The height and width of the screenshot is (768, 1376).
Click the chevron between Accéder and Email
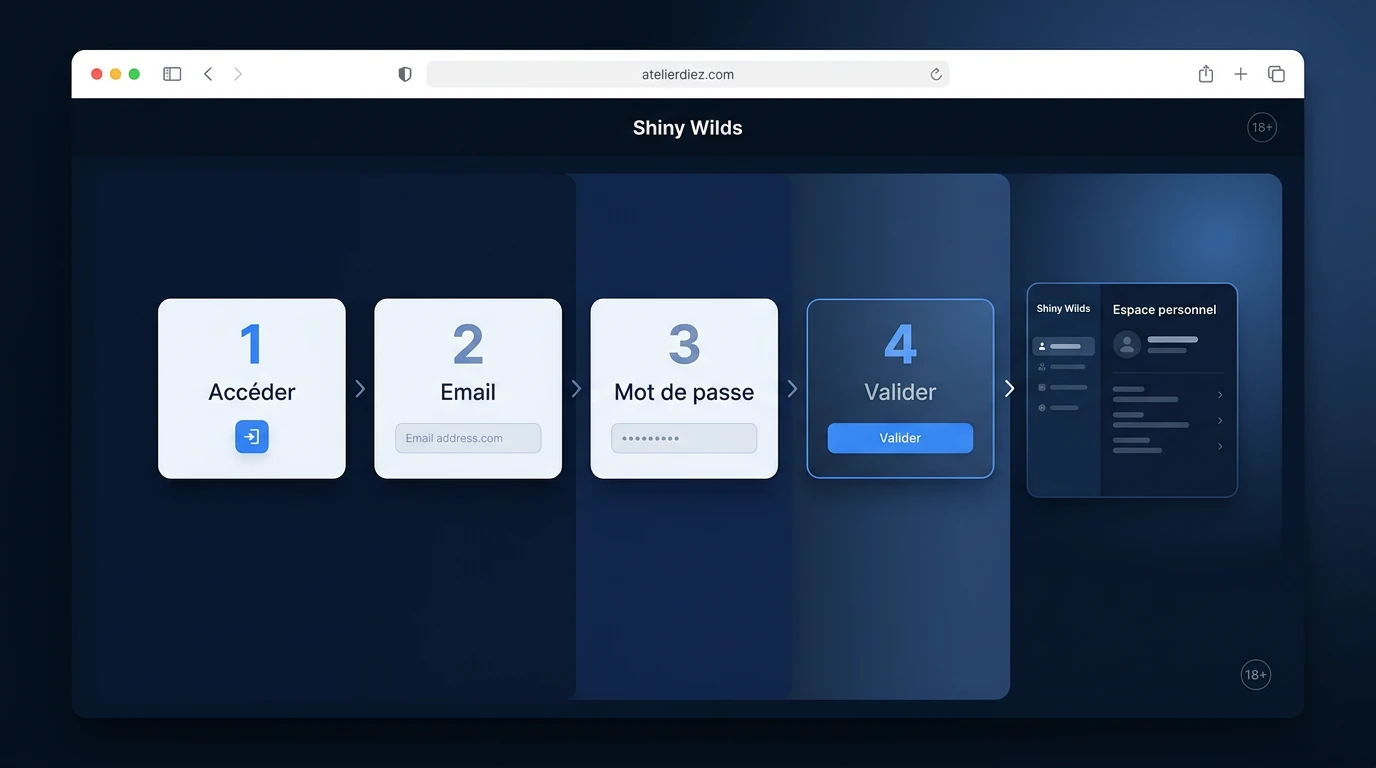[x=360, y=388]
